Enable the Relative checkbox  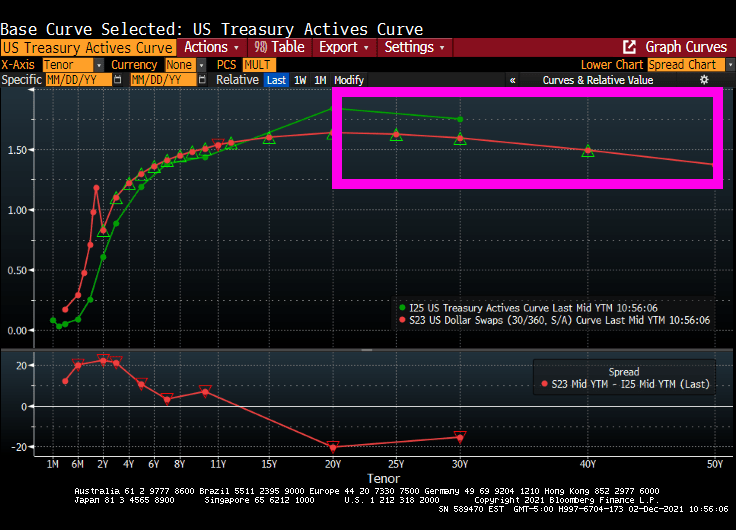click(x=237, y=80)
